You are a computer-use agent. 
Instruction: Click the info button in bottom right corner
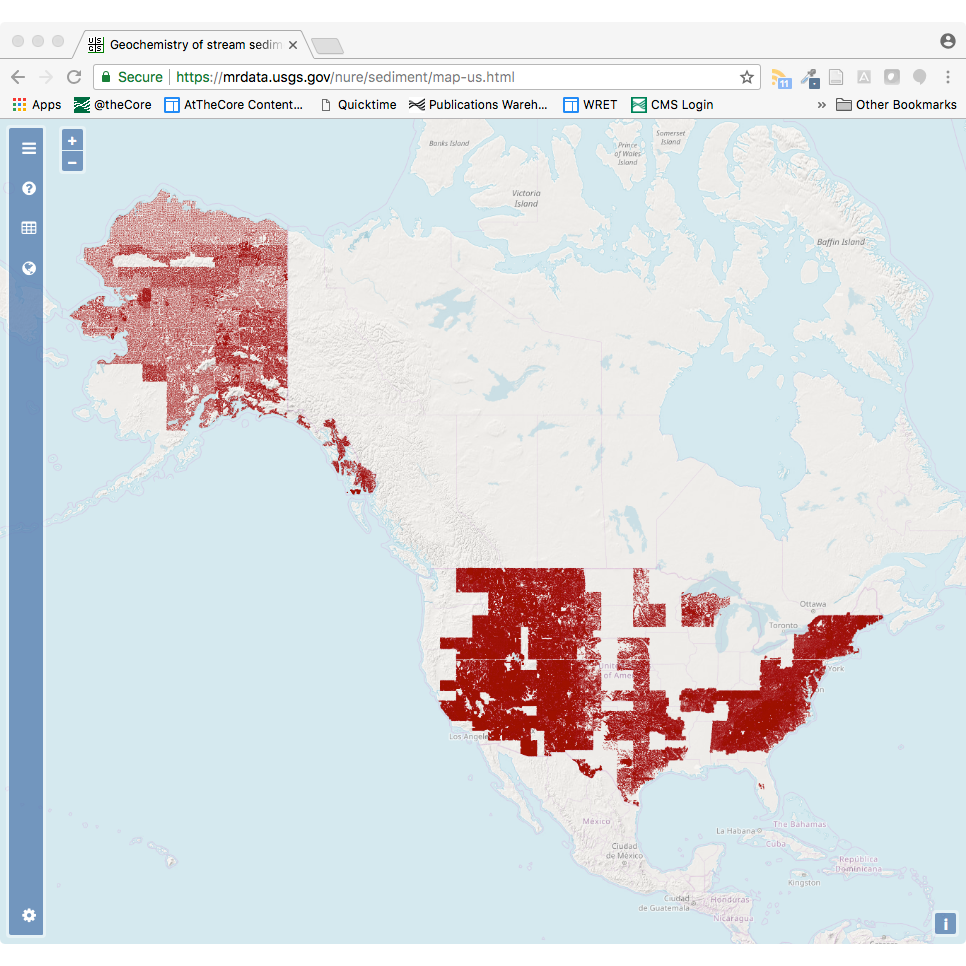point(945,923)
